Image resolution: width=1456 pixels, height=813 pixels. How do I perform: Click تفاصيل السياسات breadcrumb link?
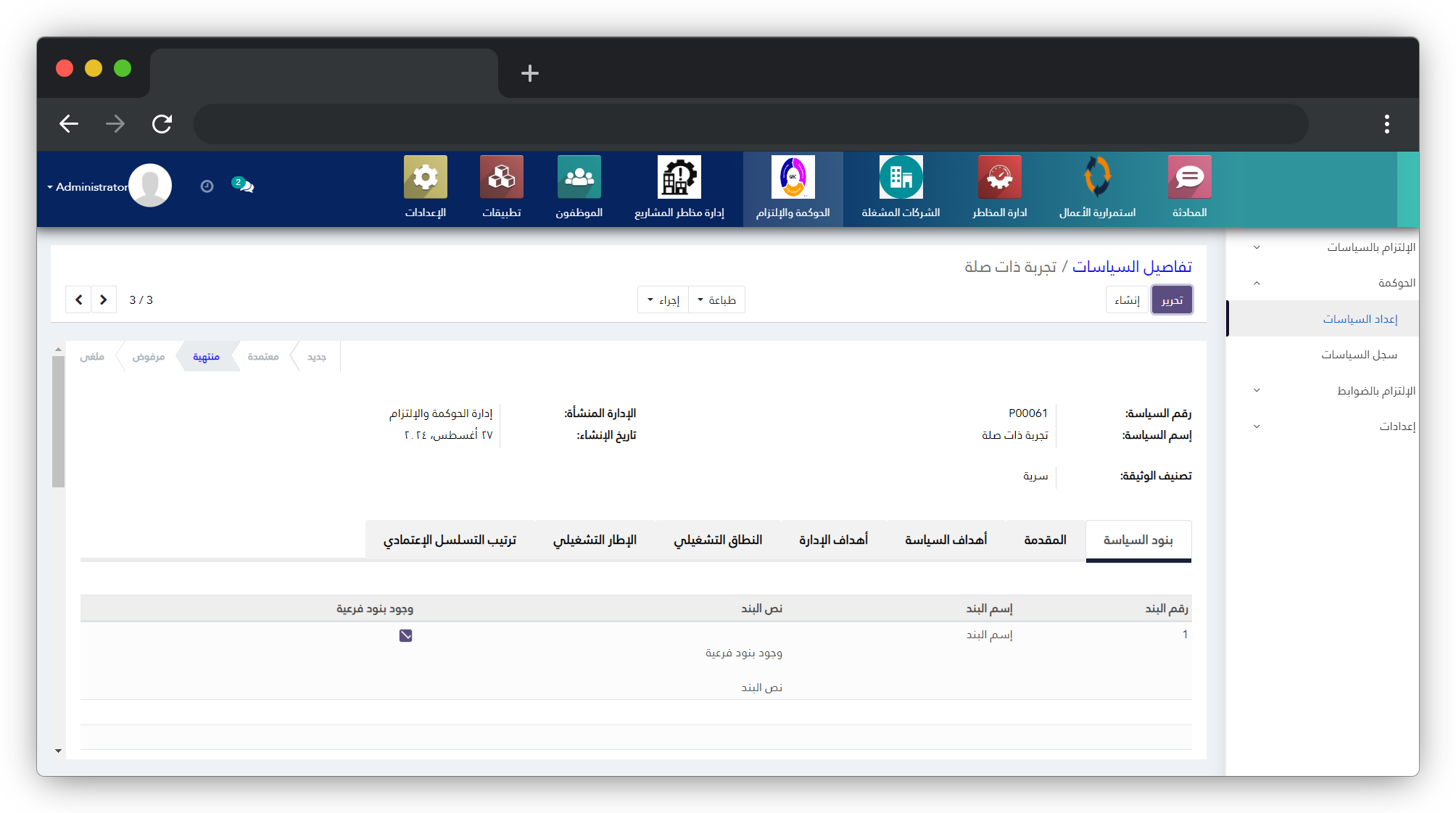(x=1131, y=267)
